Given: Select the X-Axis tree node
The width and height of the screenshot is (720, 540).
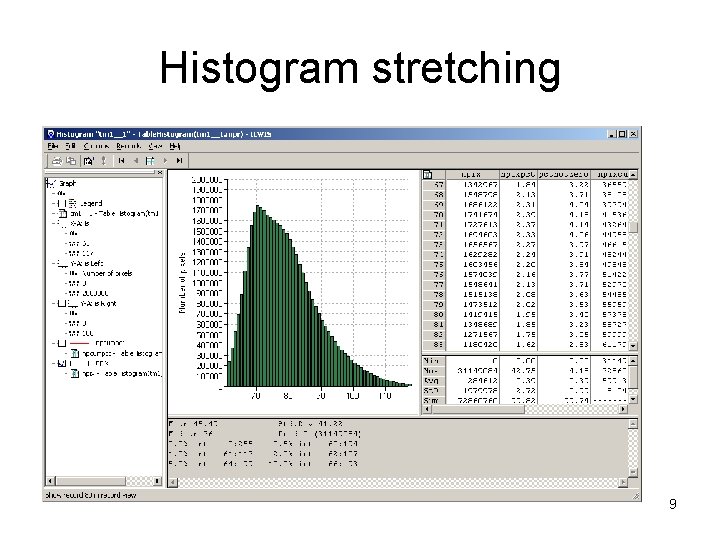Looking at the screenshot, I should 79,224.
